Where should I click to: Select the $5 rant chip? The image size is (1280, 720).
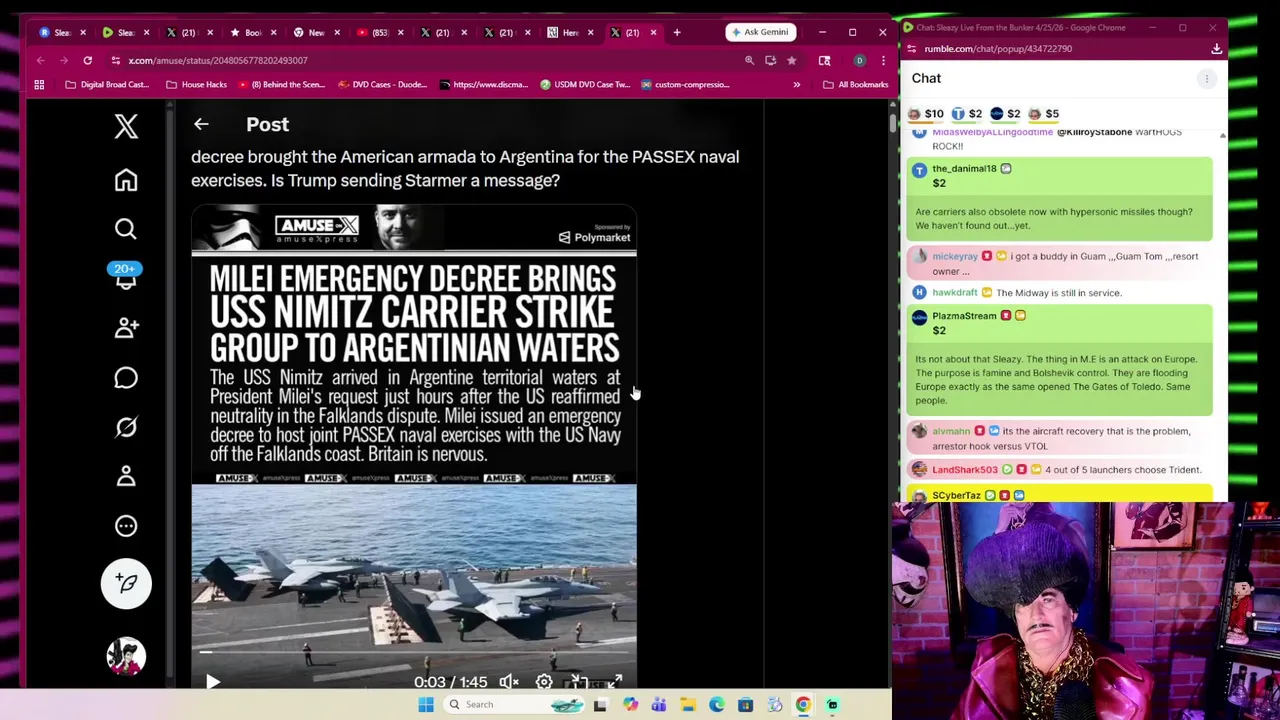point(1044,114)
